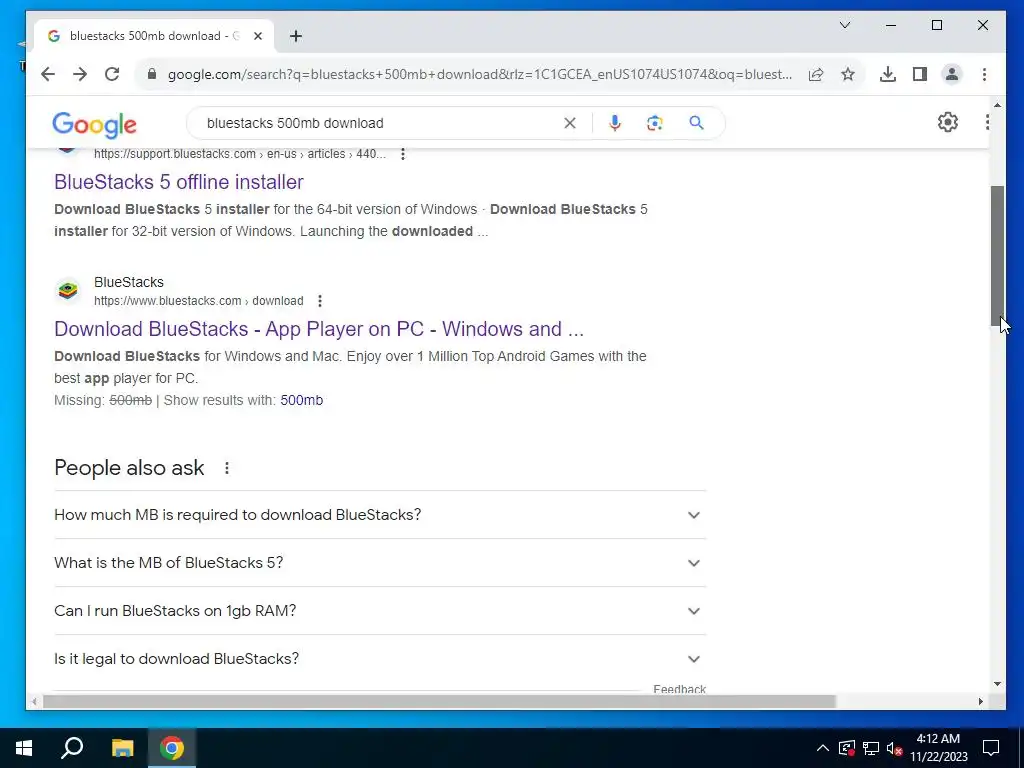Viewport: 1024px width, 768px height.
Task: Open volume control in system tray
Action: coord(894,748)
